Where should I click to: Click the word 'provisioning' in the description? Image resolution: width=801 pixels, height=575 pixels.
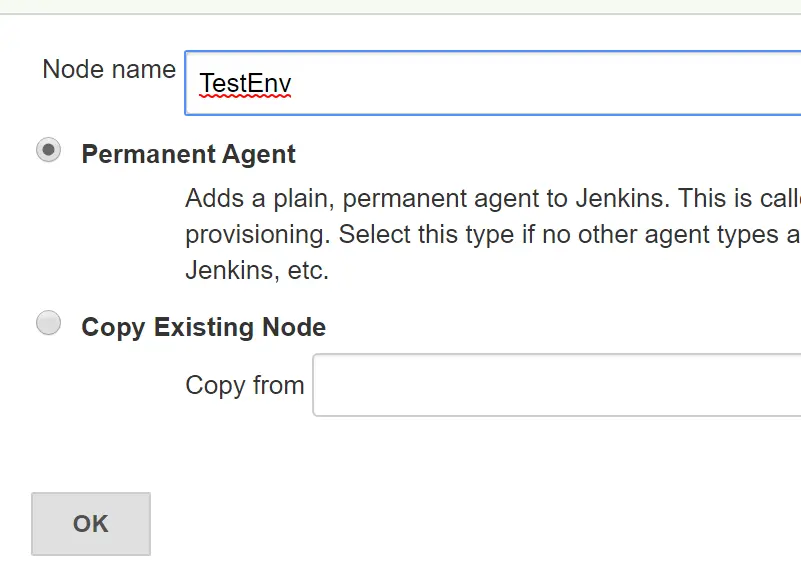coord(257,235)
